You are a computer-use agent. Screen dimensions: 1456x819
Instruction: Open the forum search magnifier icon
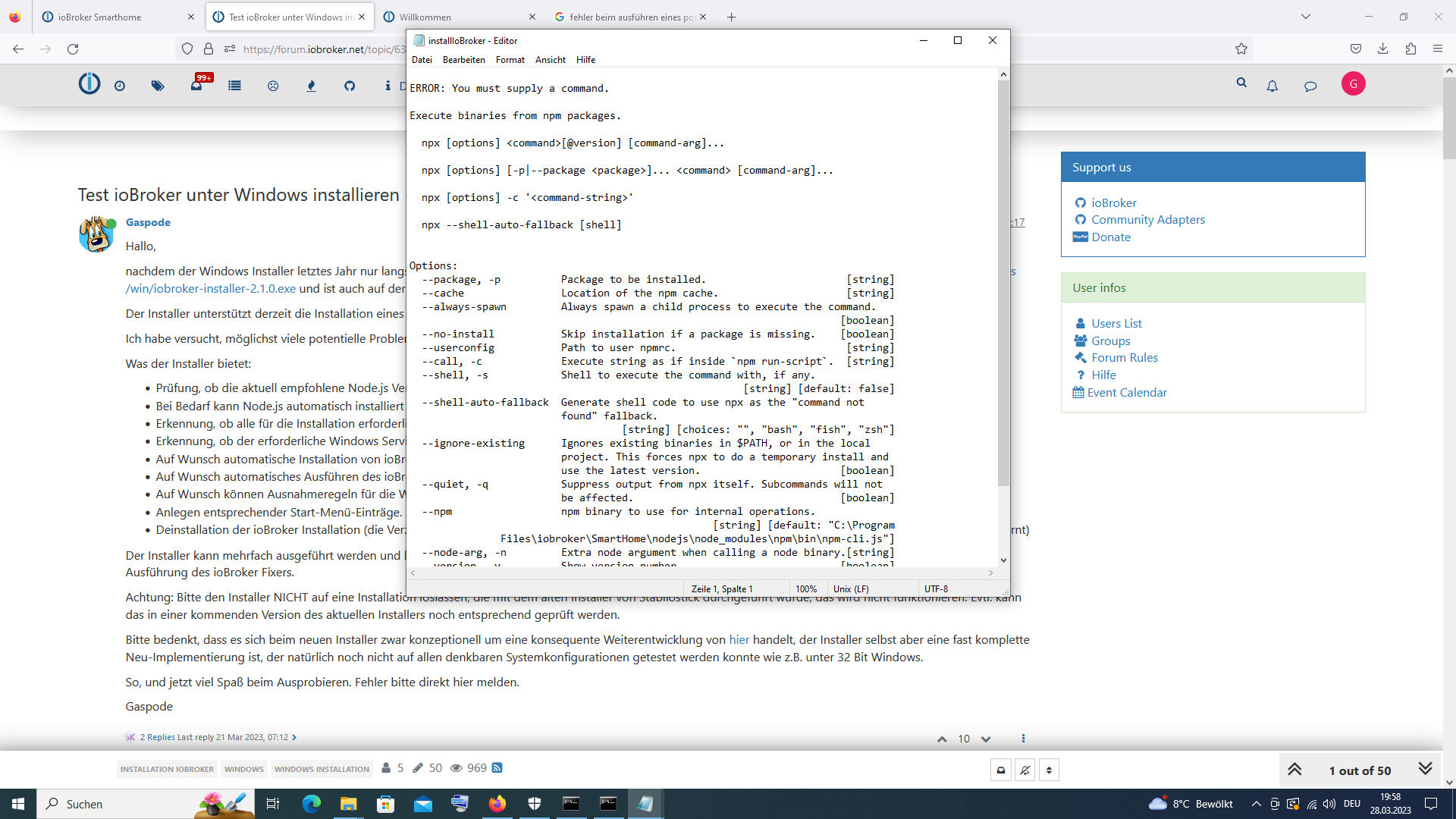(x=1241, y=83)
